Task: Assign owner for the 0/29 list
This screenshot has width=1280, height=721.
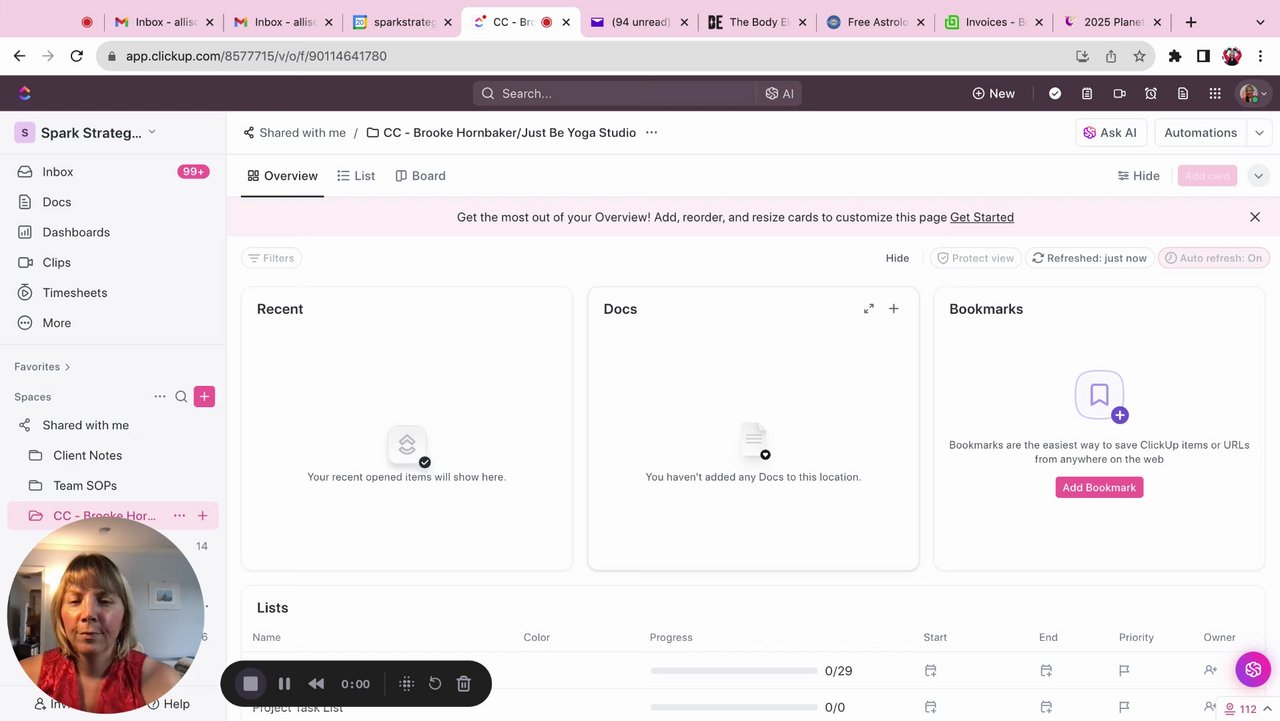Action: 1211,671
